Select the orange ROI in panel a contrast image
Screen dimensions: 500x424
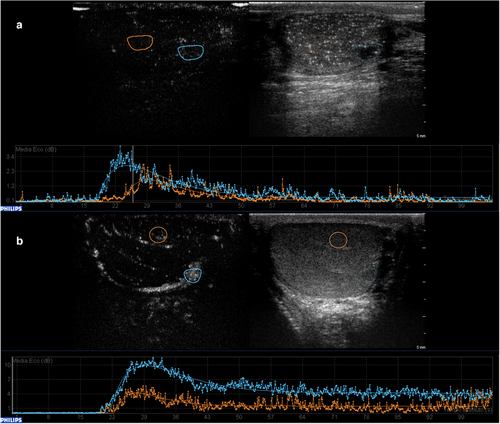coord(140,43)
